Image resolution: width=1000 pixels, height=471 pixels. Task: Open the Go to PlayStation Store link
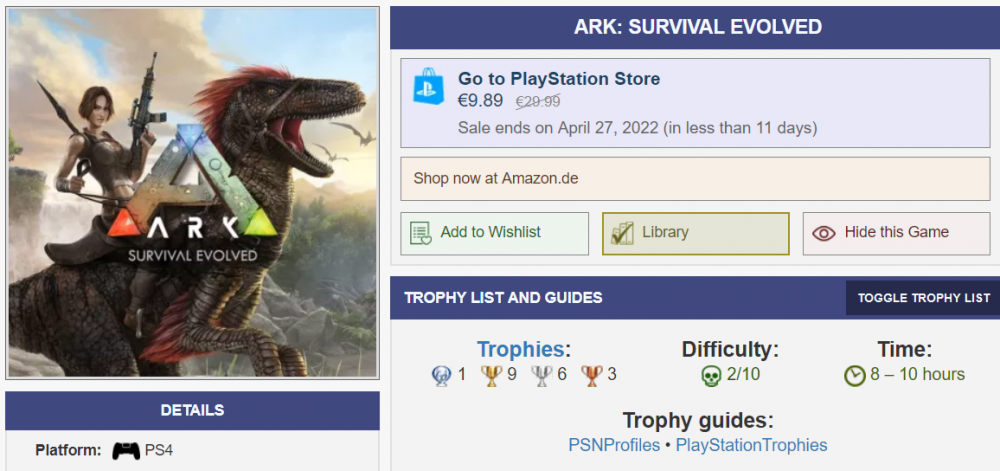click(x=559, y=79)
